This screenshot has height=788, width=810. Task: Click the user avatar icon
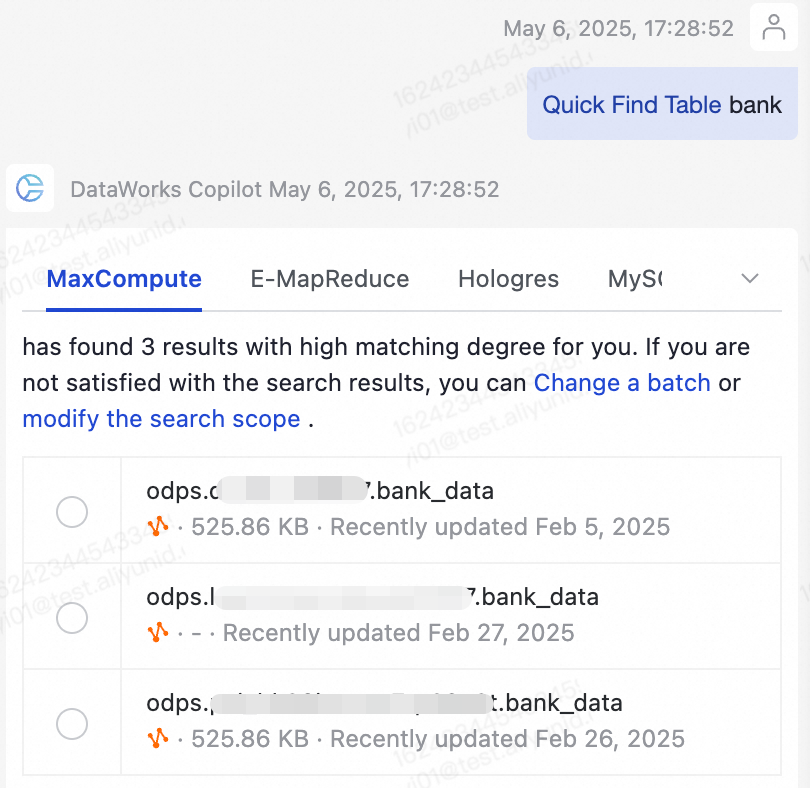click(x=774, y=28)
